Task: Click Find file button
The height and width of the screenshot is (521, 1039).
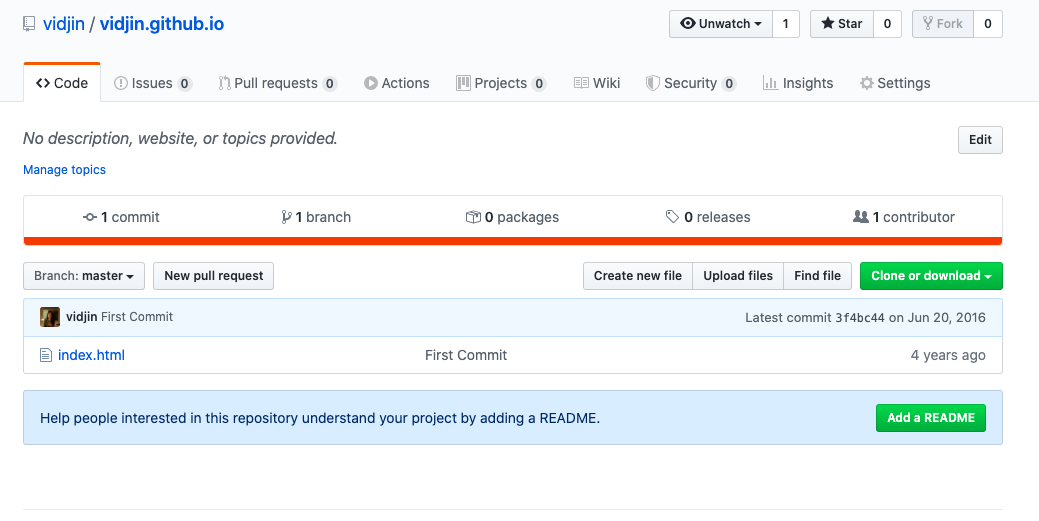Action: pos(818,276)
